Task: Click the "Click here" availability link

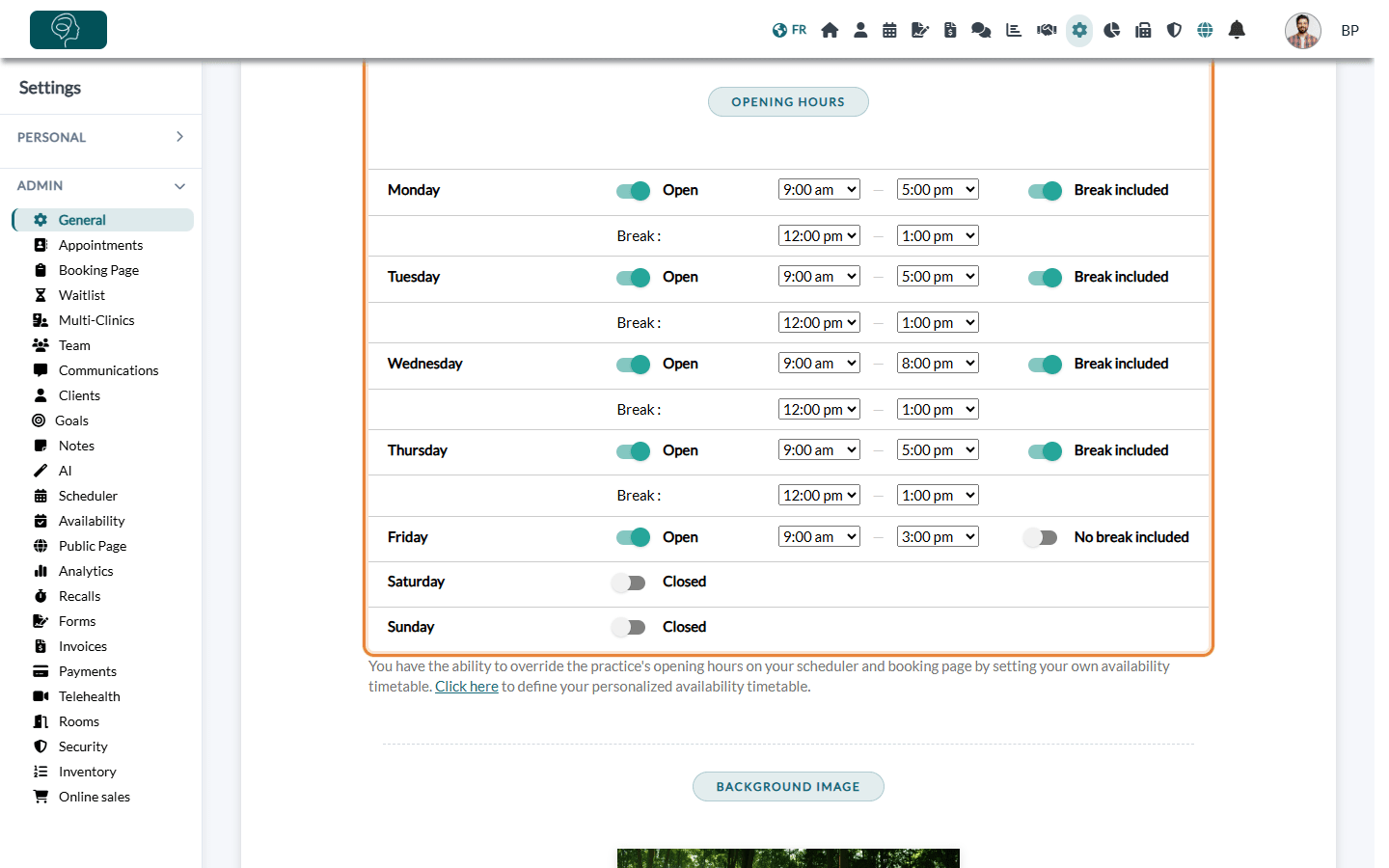Action: [467, 687]
